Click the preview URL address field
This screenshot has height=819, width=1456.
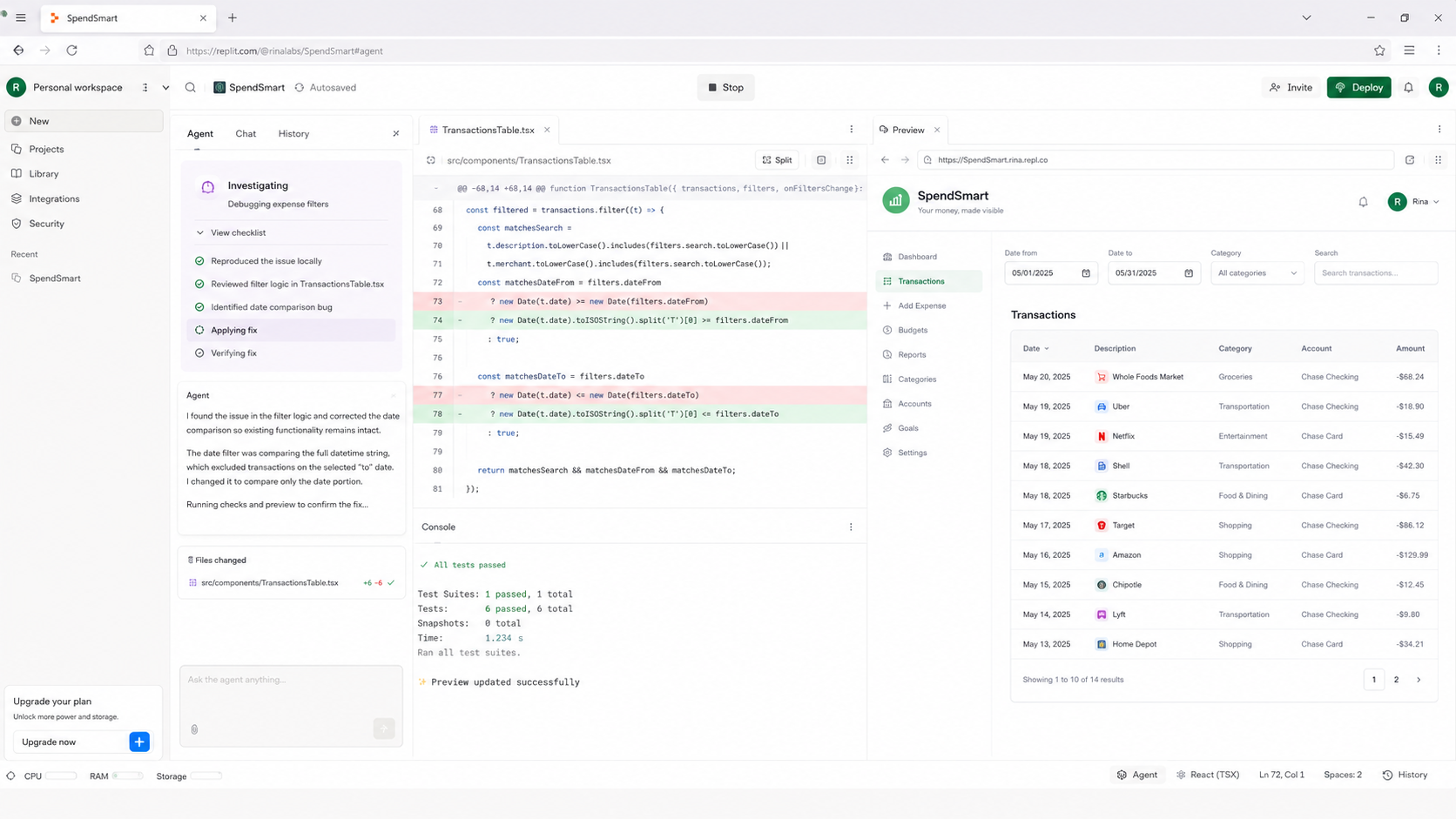tap(1156, 159)
